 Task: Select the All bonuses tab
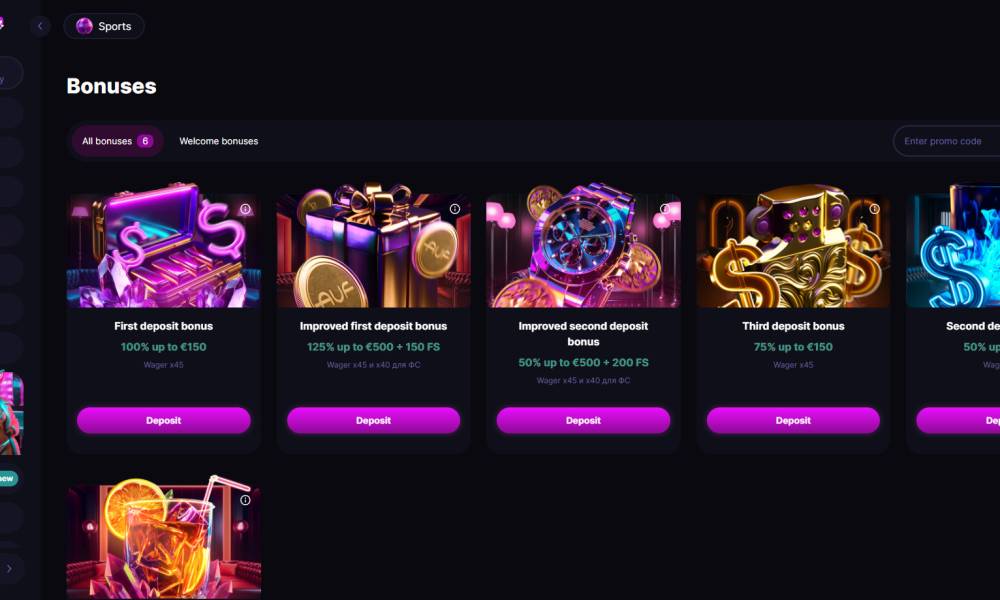tap(117, 141)
